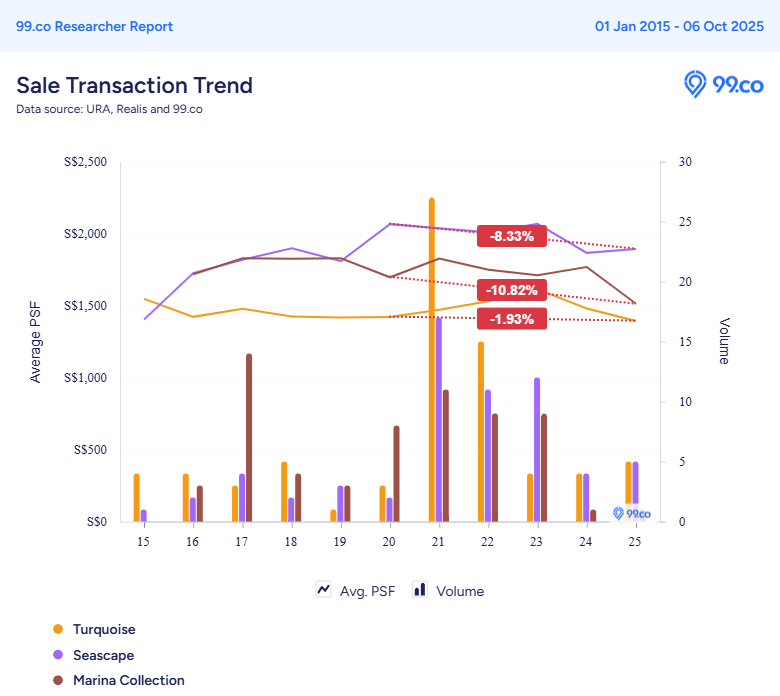Click the -8.33% trend label
Viewport: 780px width, 696px height.
click(x=512, y=236)
